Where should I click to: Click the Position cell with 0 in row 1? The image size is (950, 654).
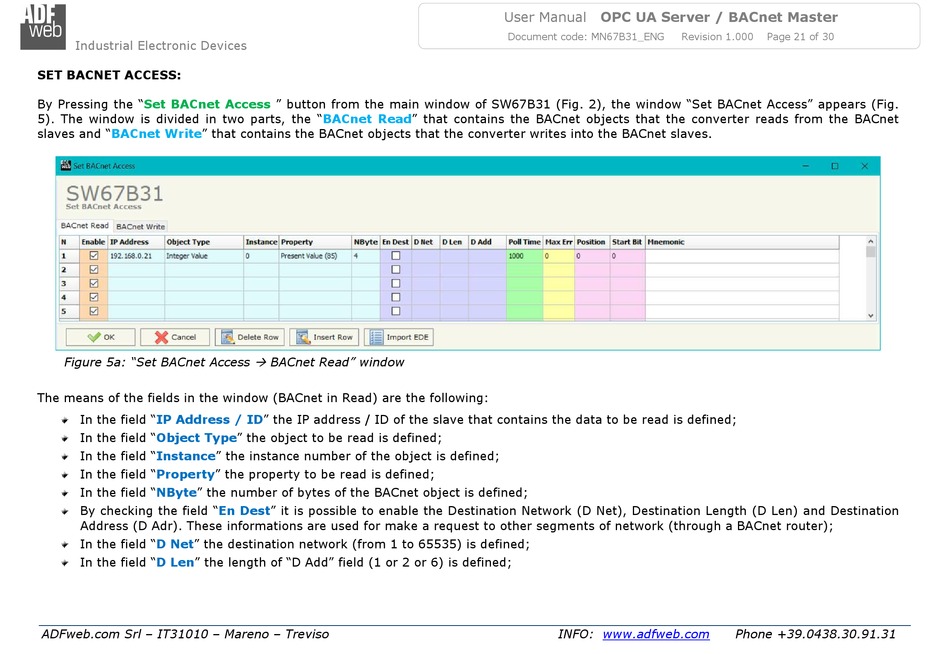(592, 256)
